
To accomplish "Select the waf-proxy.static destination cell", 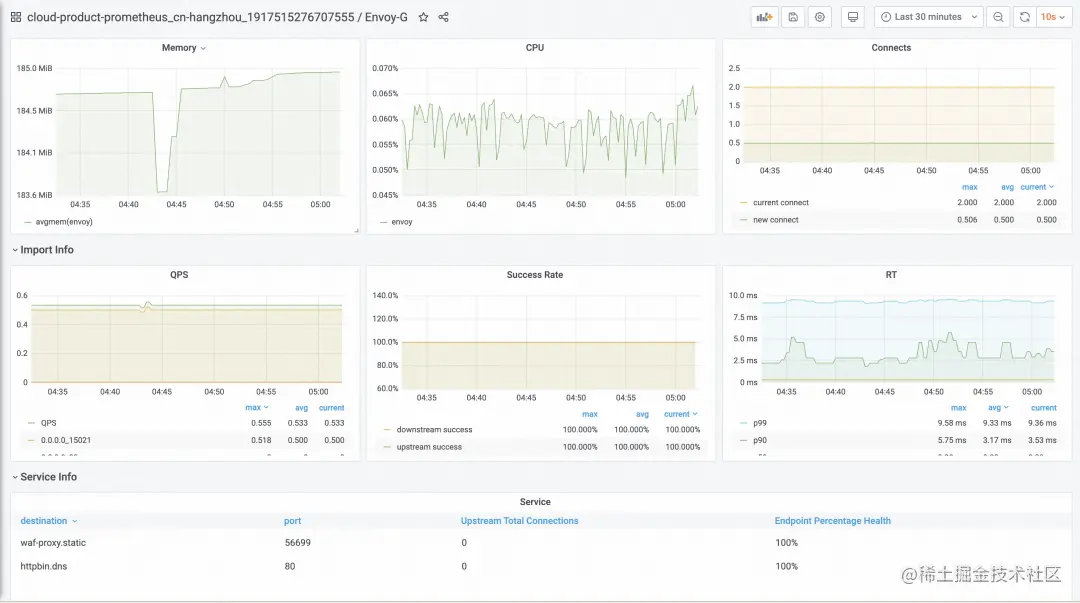I will 53,543.
